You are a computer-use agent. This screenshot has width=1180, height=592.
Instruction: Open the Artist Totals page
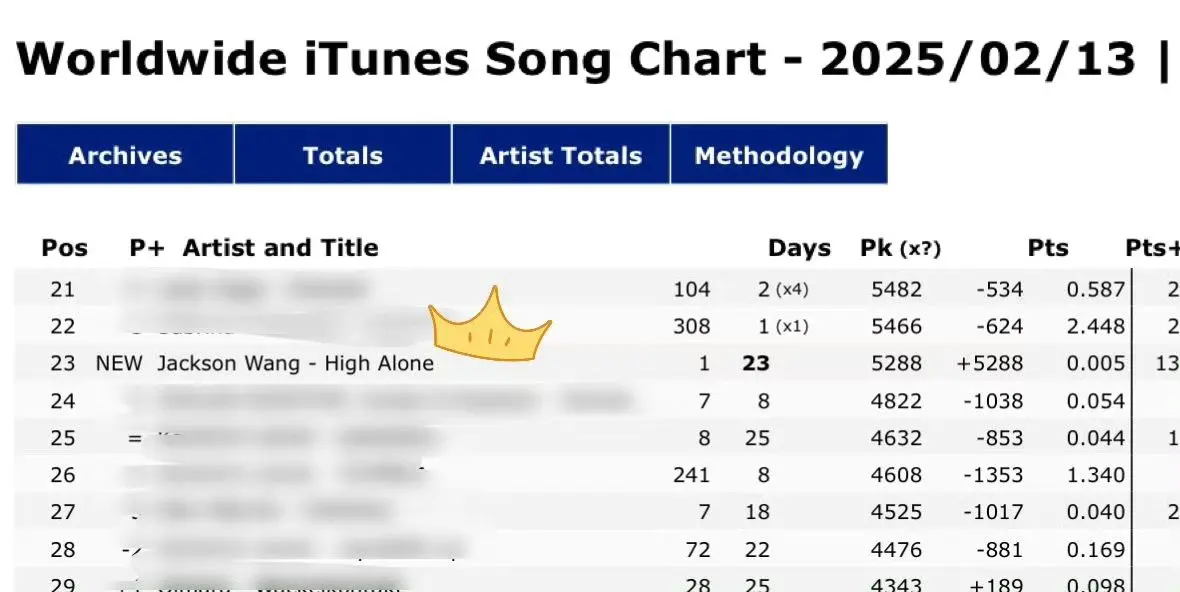pos(559,155)
